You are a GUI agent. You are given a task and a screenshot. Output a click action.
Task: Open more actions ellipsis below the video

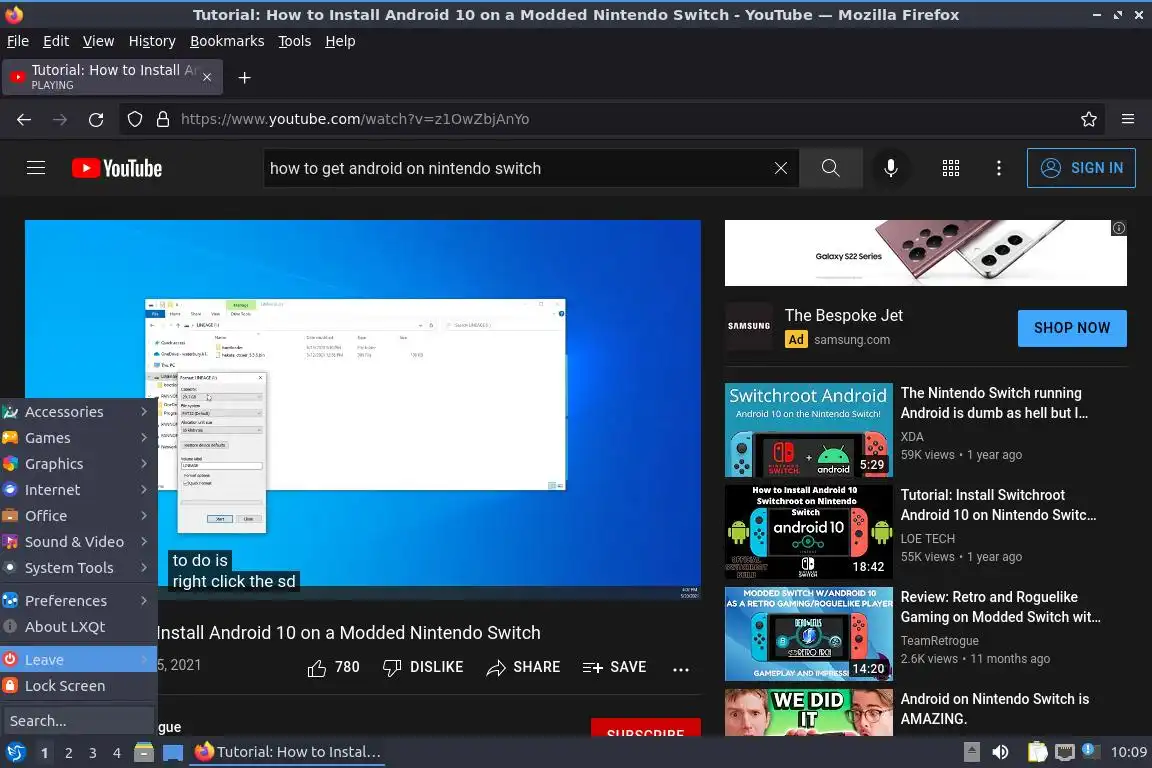pyautogui.click(x=681, y=669)
